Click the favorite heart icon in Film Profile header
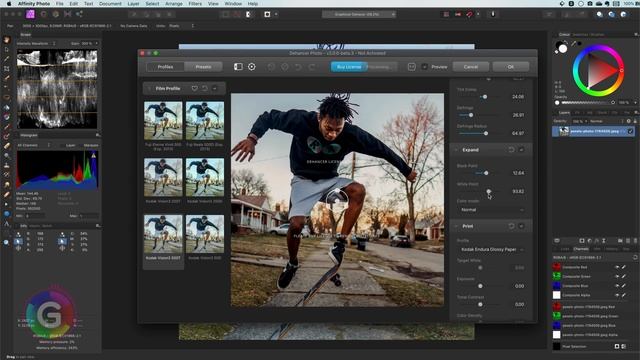The width and height of the screenshot is (640, 360). click(x=195, y=88)
